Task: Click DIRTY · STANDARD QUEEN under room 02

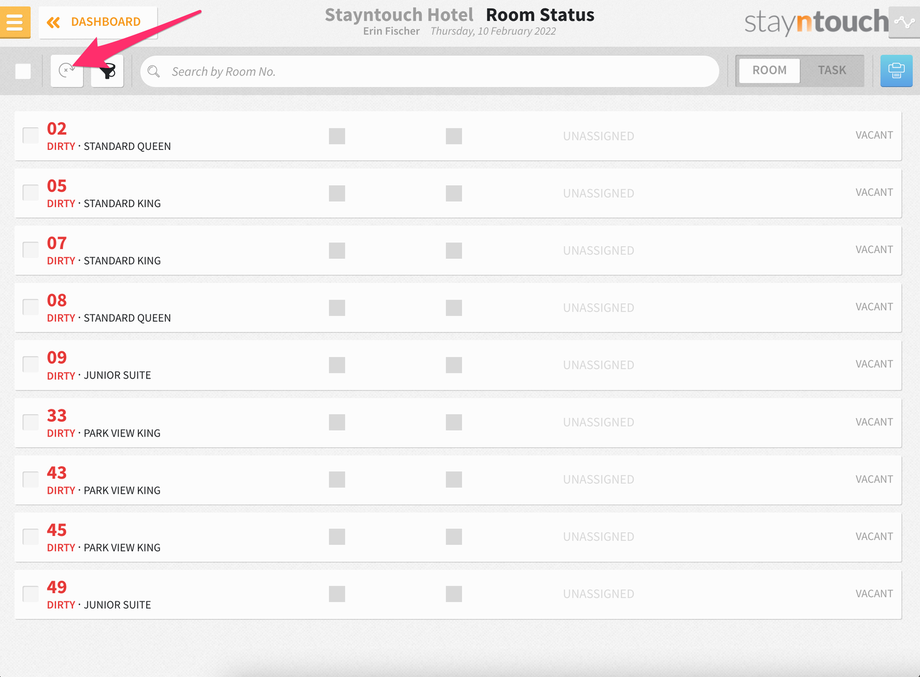Action: [109, 146]
